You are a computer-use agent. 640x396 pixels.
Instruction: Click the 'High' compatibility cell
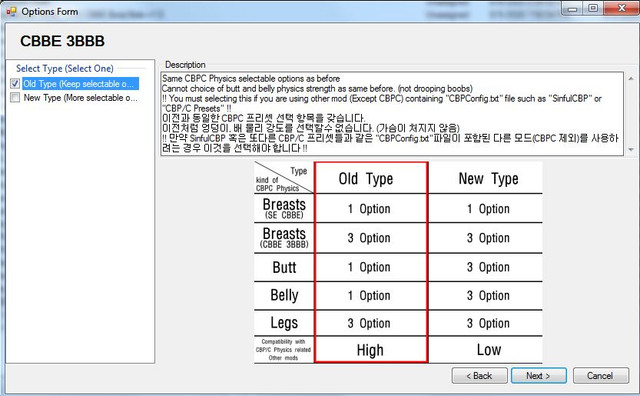pos(370,350)
